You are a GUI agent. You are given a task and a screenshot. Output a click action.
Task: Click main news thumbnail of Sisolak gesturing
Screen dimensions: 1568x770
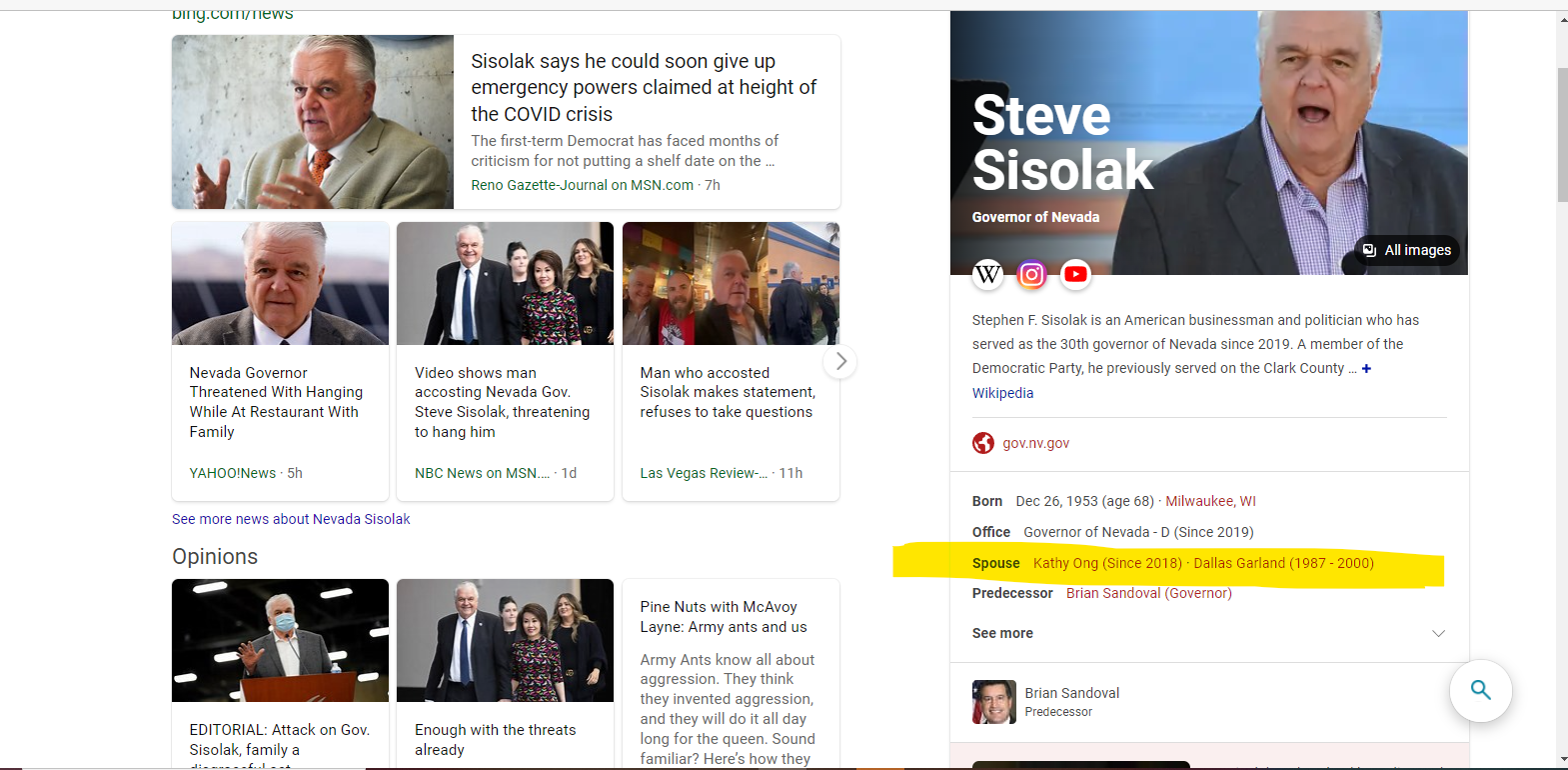pyautogui.click(x=313, y=122)
